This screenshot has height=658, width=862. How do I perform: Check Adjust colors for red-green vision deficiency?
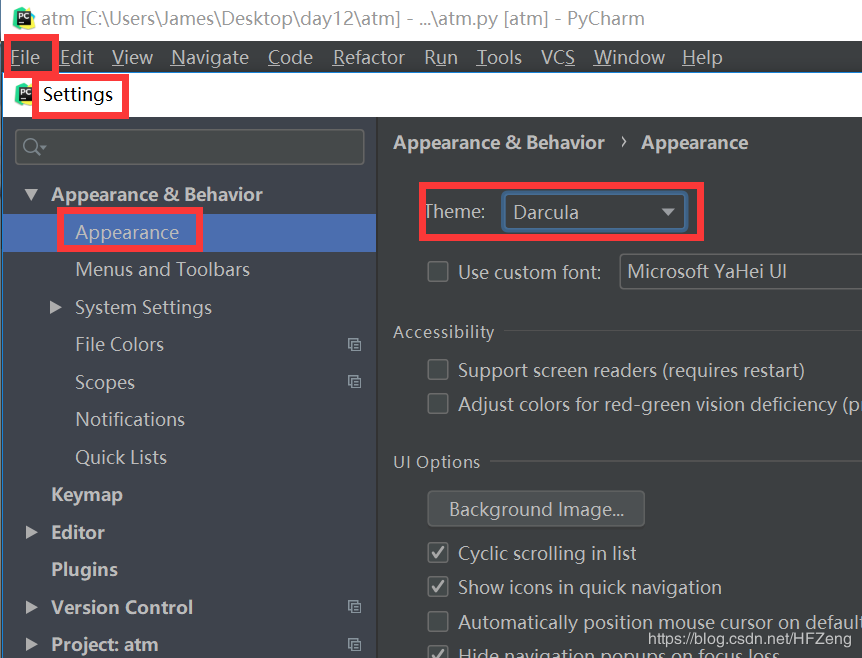(438, 403)
